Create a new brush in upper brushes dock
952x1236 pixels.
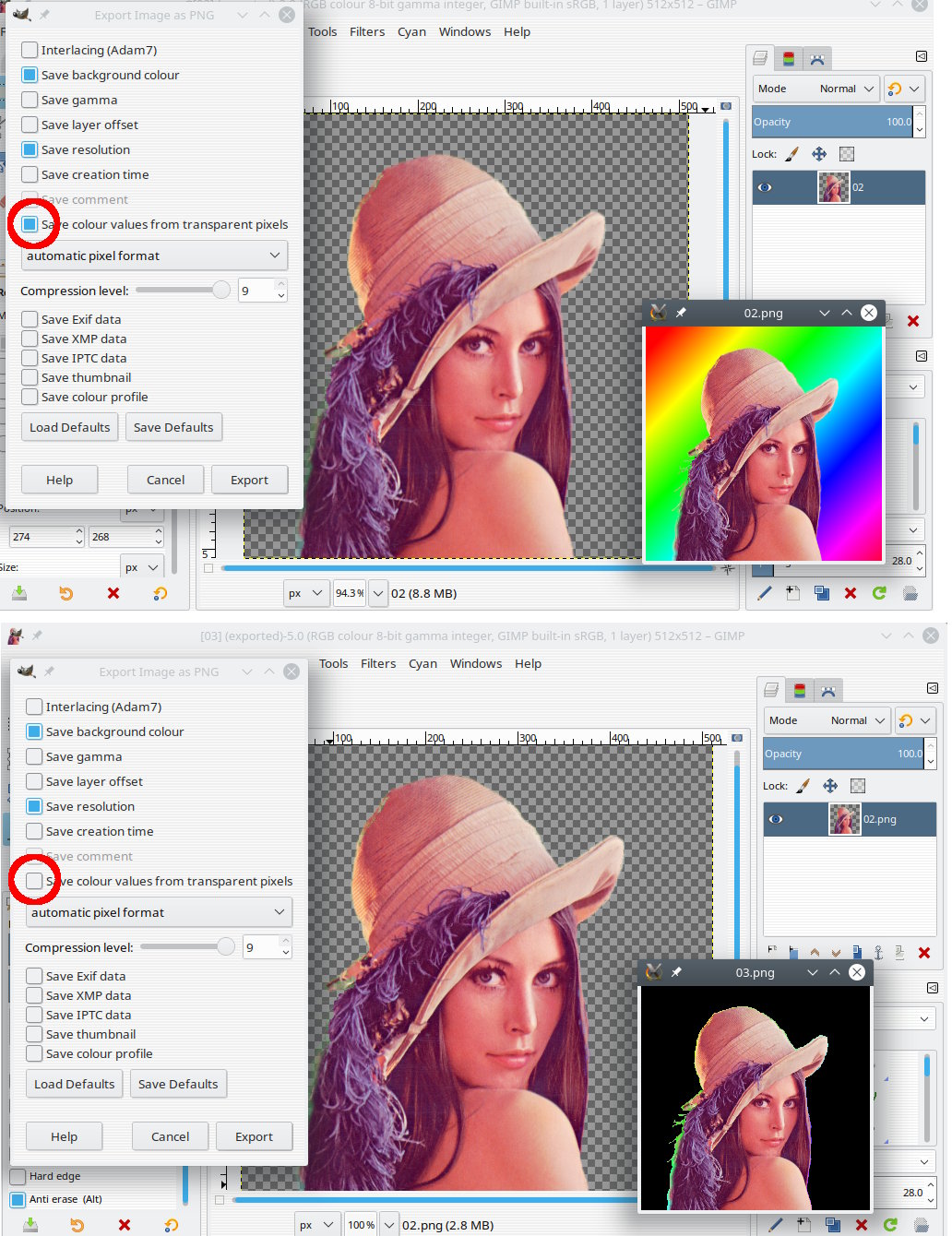pos(792,593)
